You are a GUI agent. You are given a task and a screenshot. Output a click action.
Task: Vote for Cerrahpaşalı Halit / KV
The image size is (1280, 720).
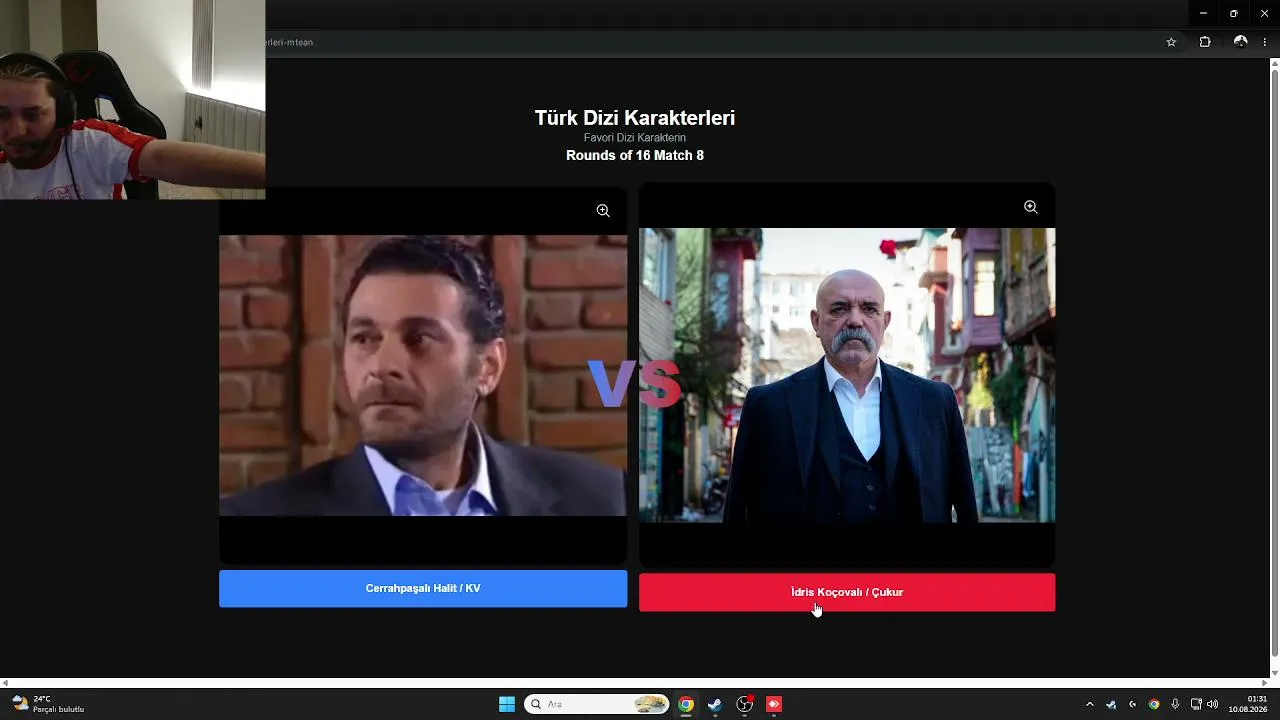point(423,589)
